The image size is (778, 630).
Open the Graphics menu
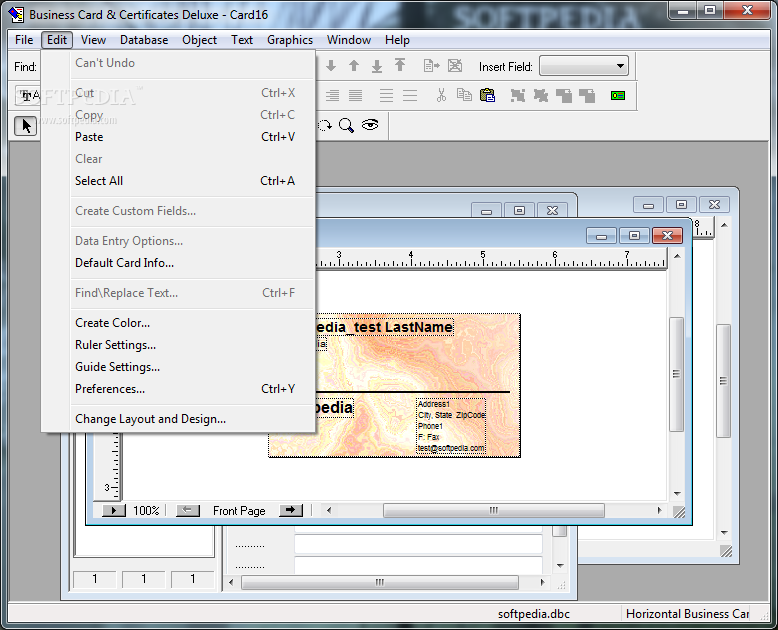coord(290,40)
